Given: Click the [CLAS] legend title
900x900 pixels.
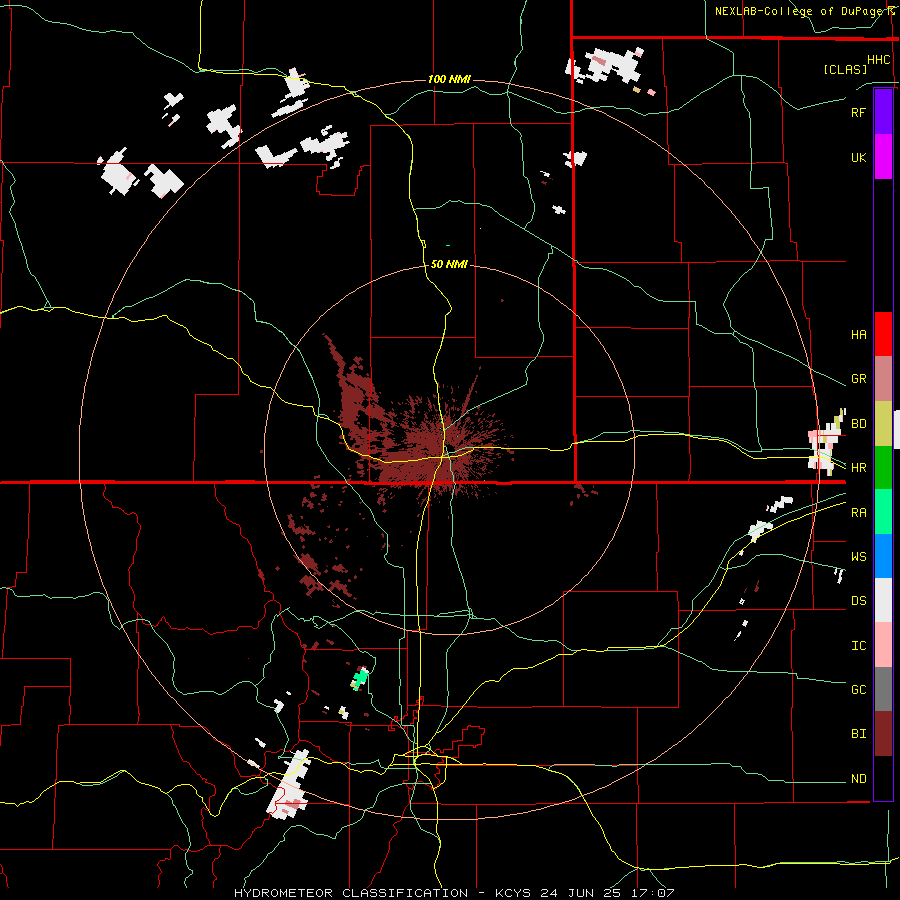Looking at the screenshot, I should 845,69.
